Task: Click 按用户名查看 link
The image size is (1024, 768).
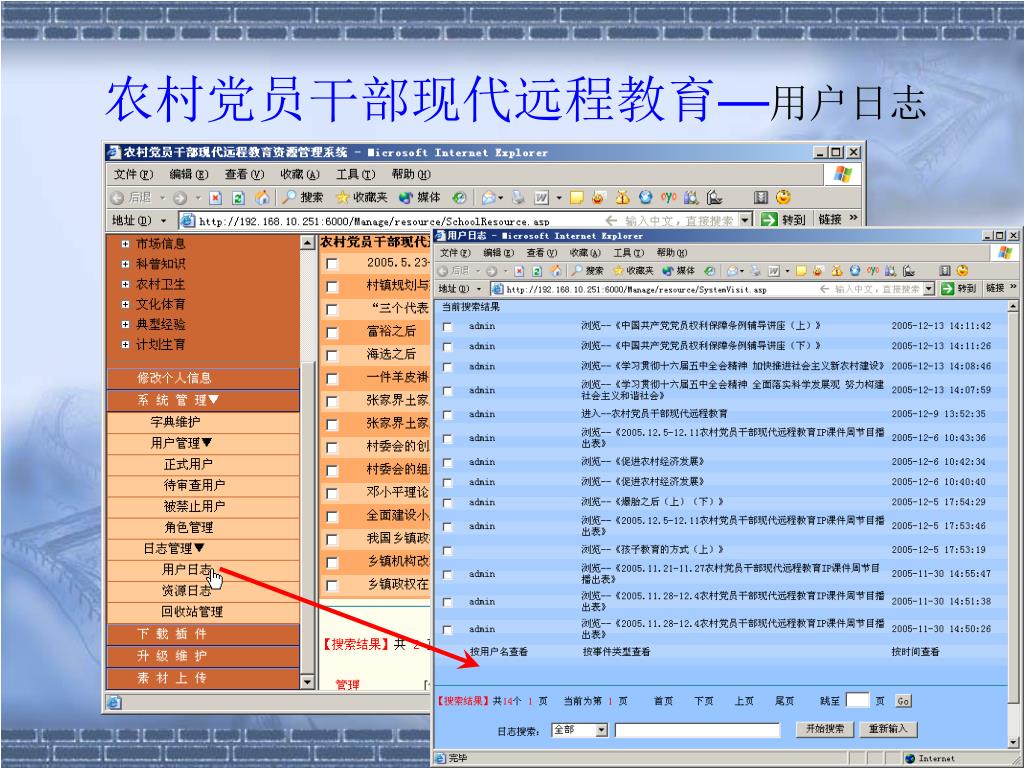Action: (x=498, y=652)
